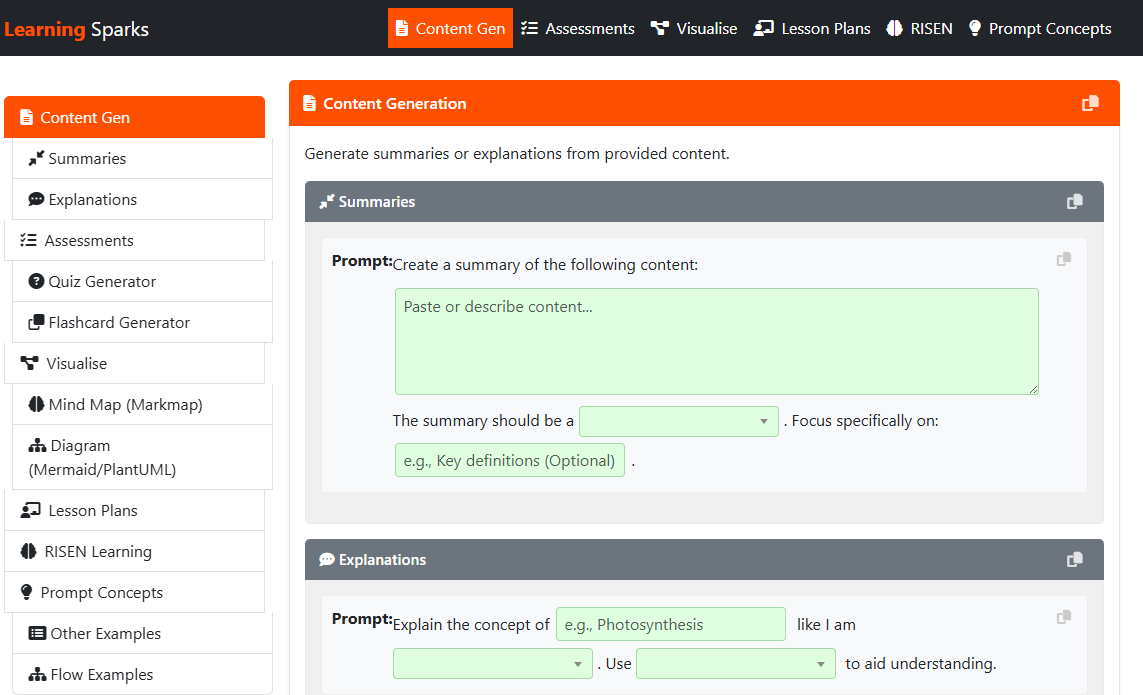Viewport: 1143px width, 695px height.
Task: Open Assessments in the top navigation
Action: (x=578, y=28)
